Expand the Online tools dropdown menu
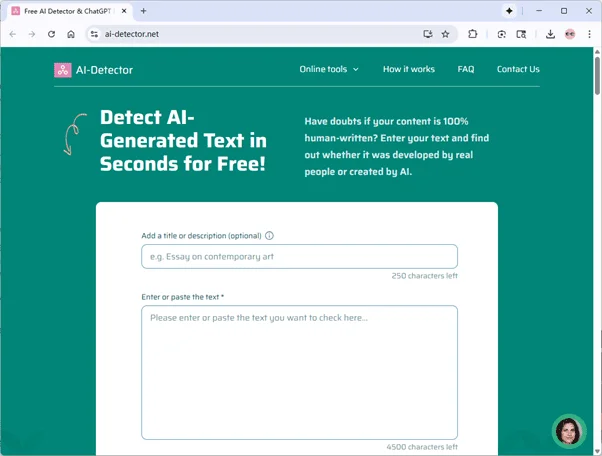602x456 pixels. click(329, 69)
